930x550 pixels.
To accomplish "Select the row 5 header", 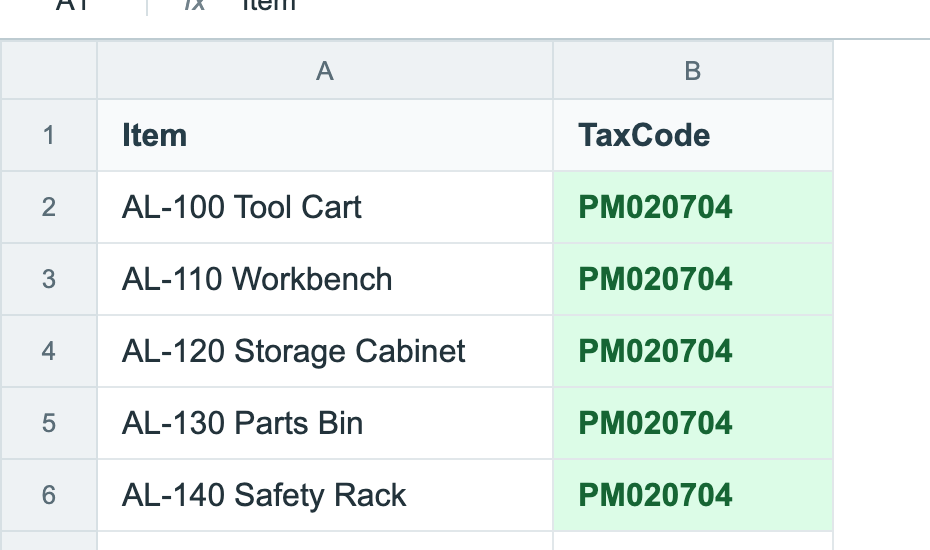I will (x=49, y=423).
